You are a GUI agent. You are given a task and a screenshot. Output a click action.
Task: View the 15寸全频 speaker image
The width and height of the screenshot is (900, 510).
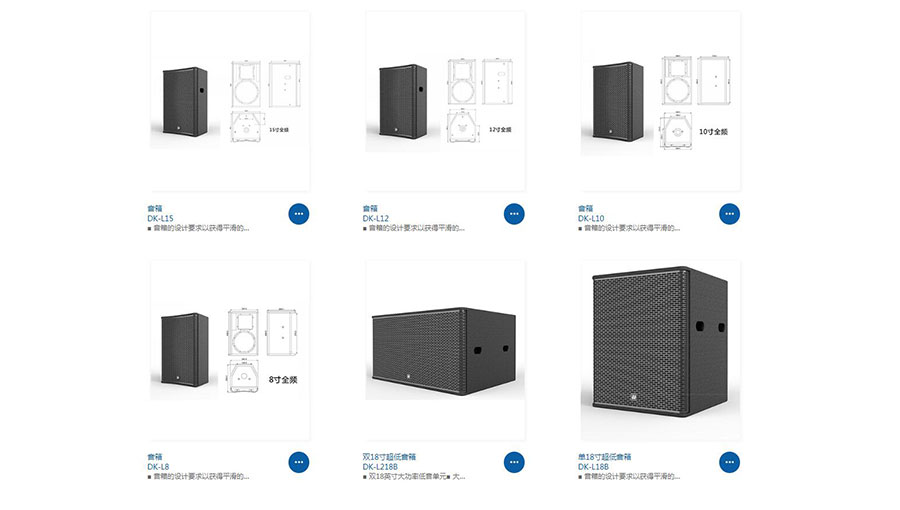pos(230,101)
